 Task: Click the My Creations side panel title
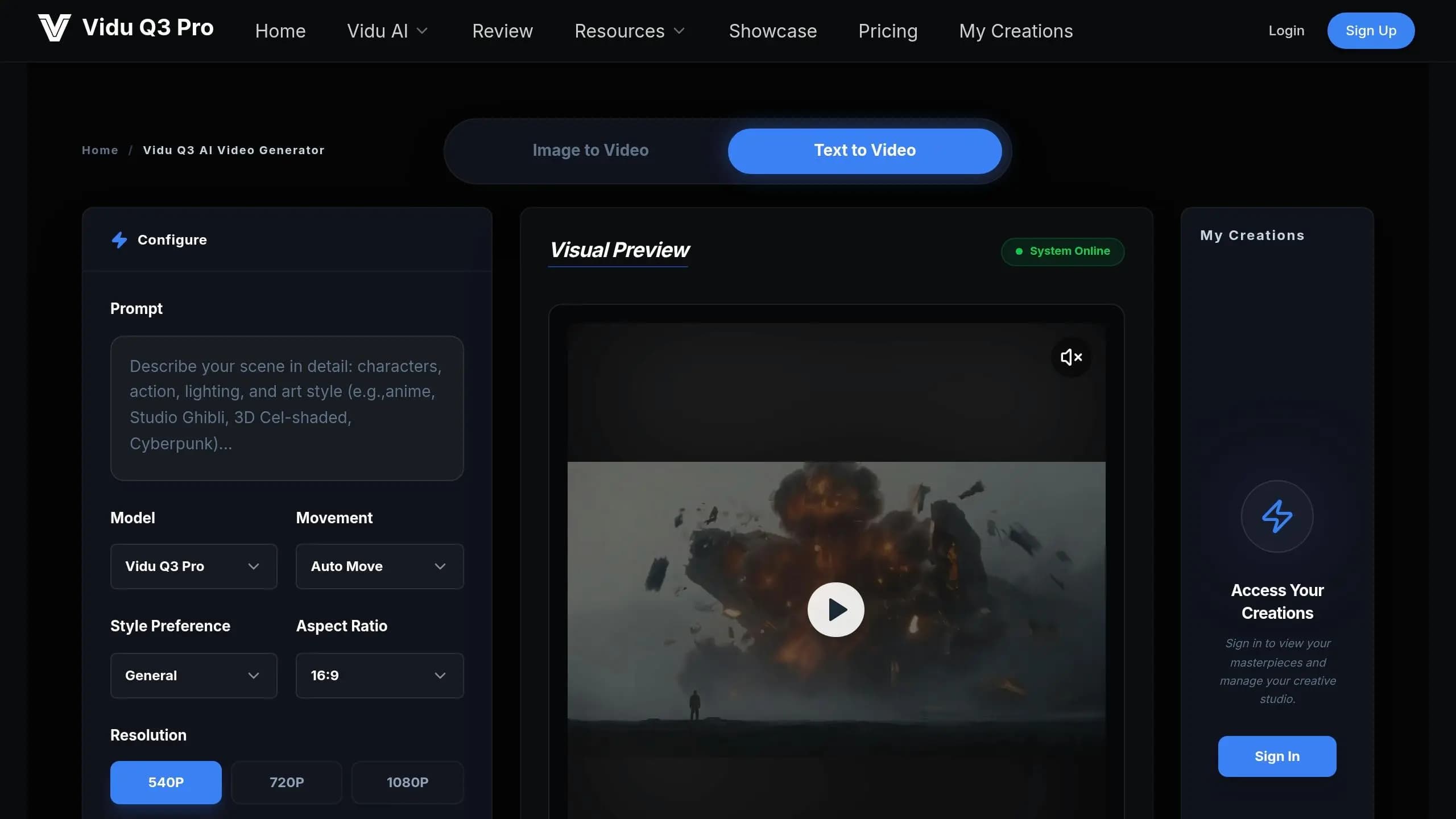(x=1252, y=235)
